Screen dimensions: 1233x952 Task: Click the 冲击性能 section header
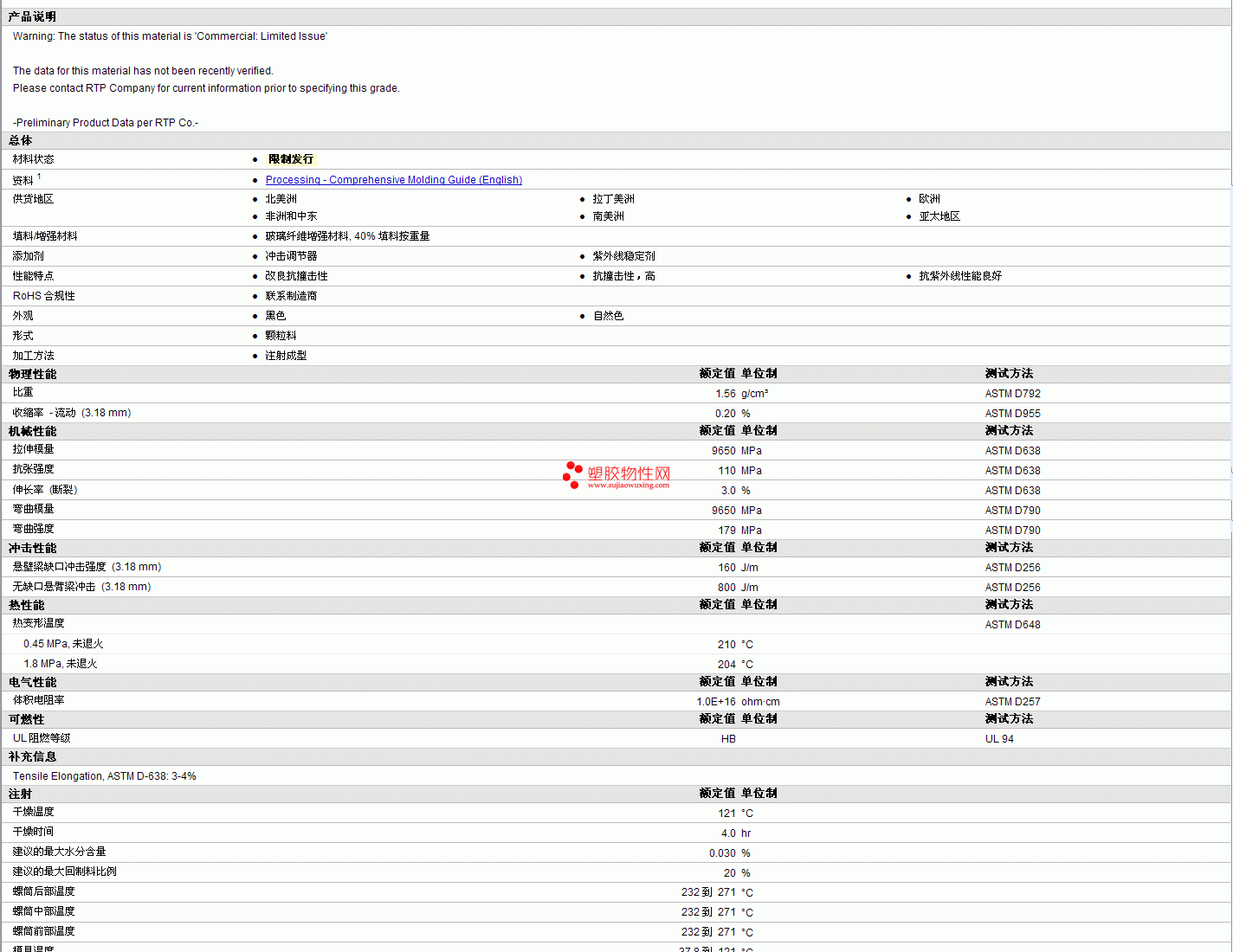[33, 548]
